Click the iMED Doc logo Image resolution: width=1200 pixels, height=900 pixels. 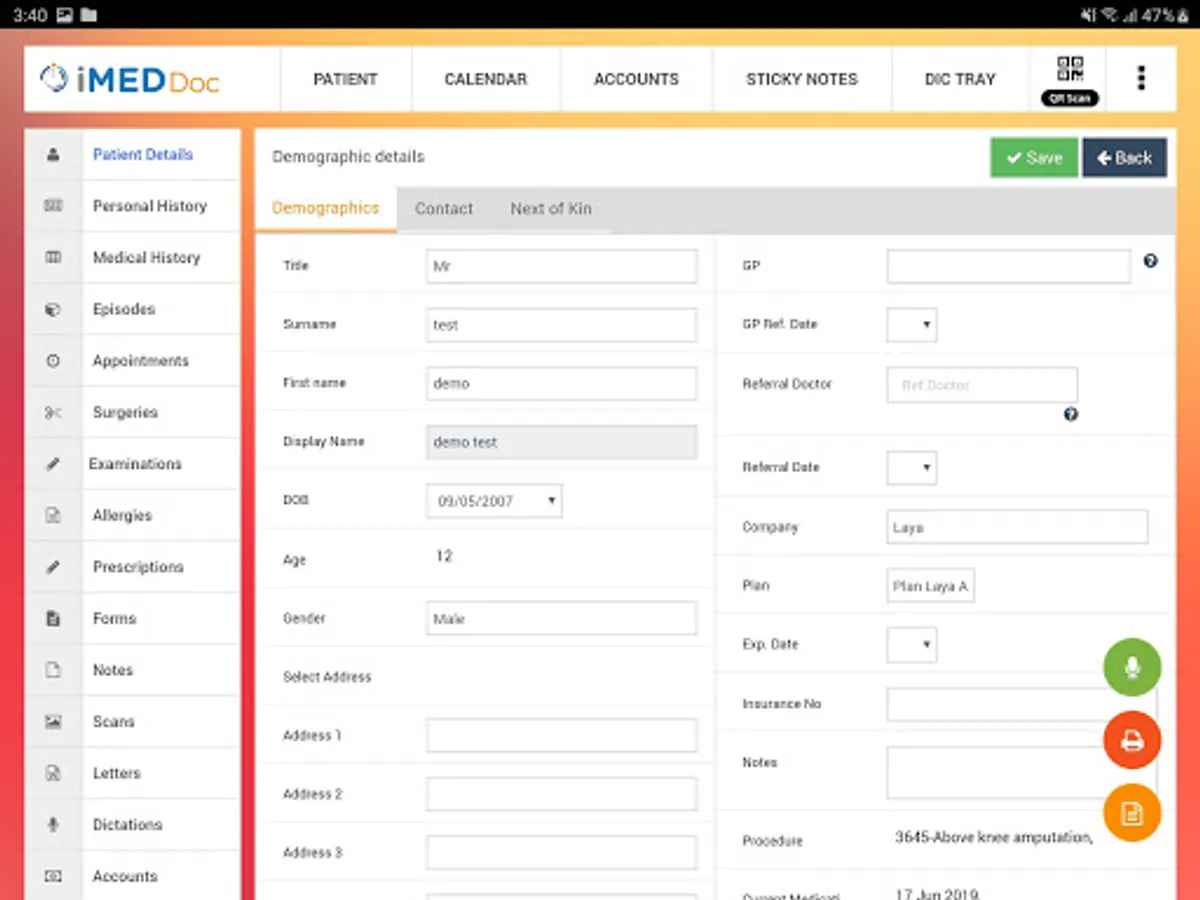coord(130,79)
